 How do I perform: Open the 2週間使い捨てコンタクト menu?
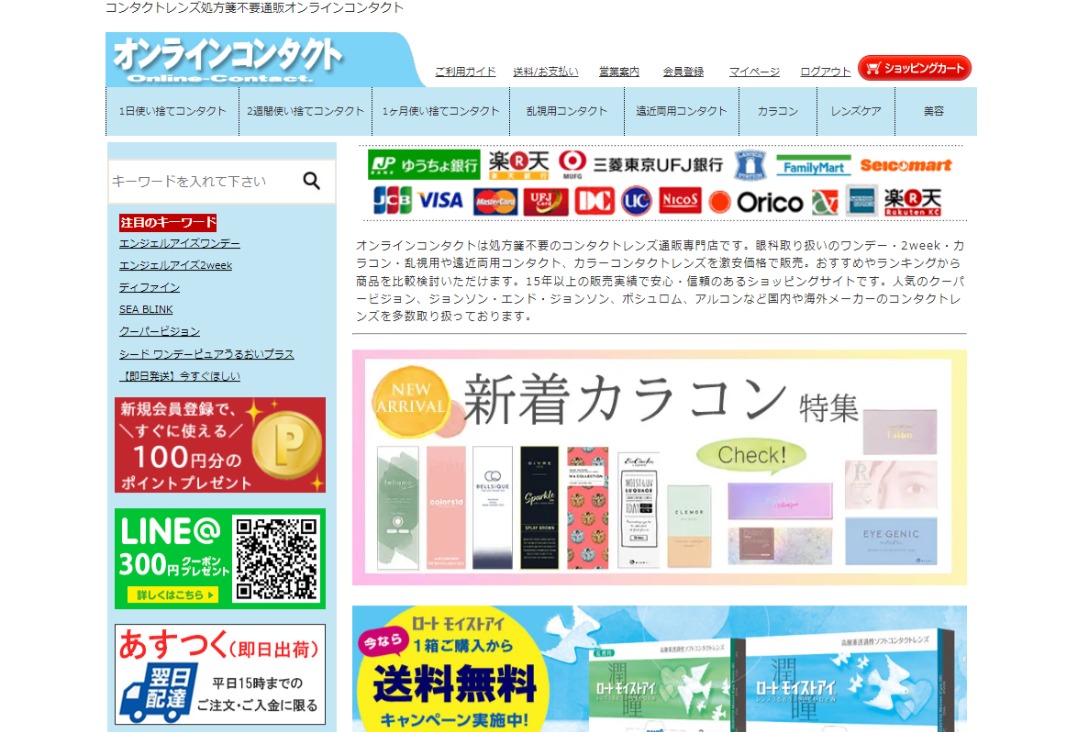pos(306,111)
